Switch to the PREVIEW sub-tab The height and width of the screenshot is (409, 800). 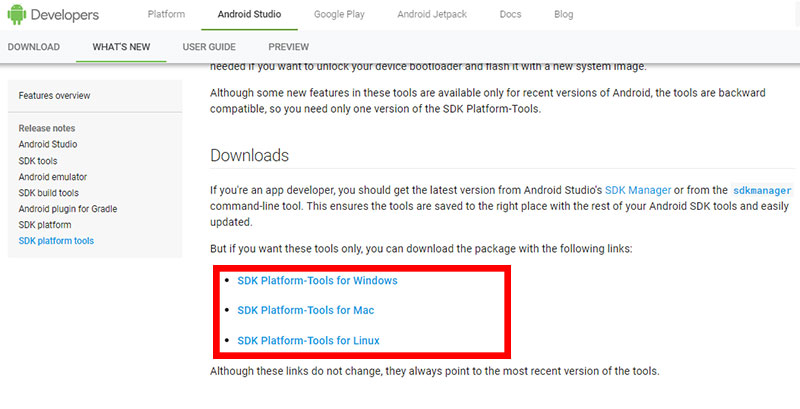(x=289, y=47)
